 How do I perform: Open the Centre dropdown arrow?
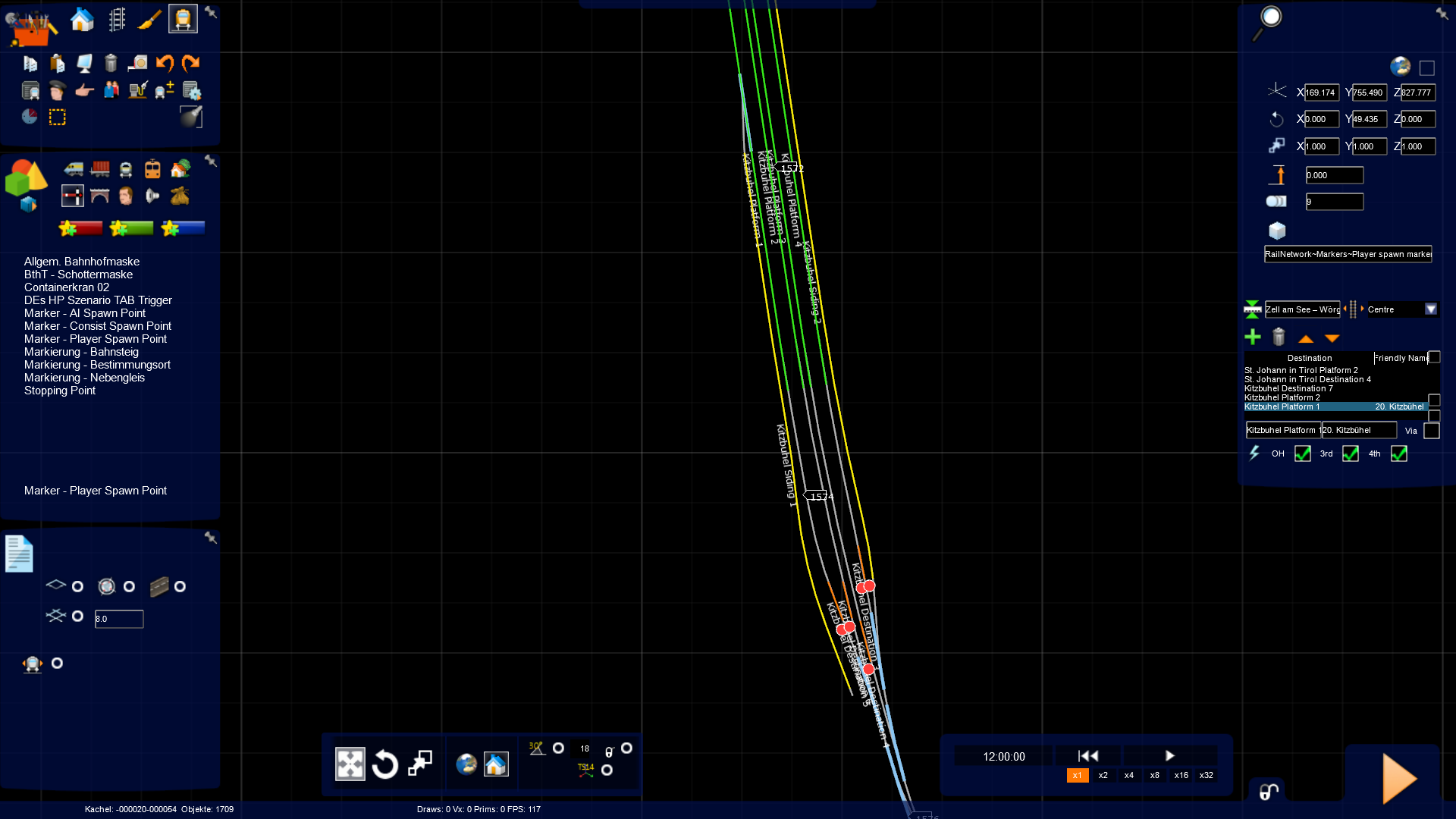(1431, 309)
